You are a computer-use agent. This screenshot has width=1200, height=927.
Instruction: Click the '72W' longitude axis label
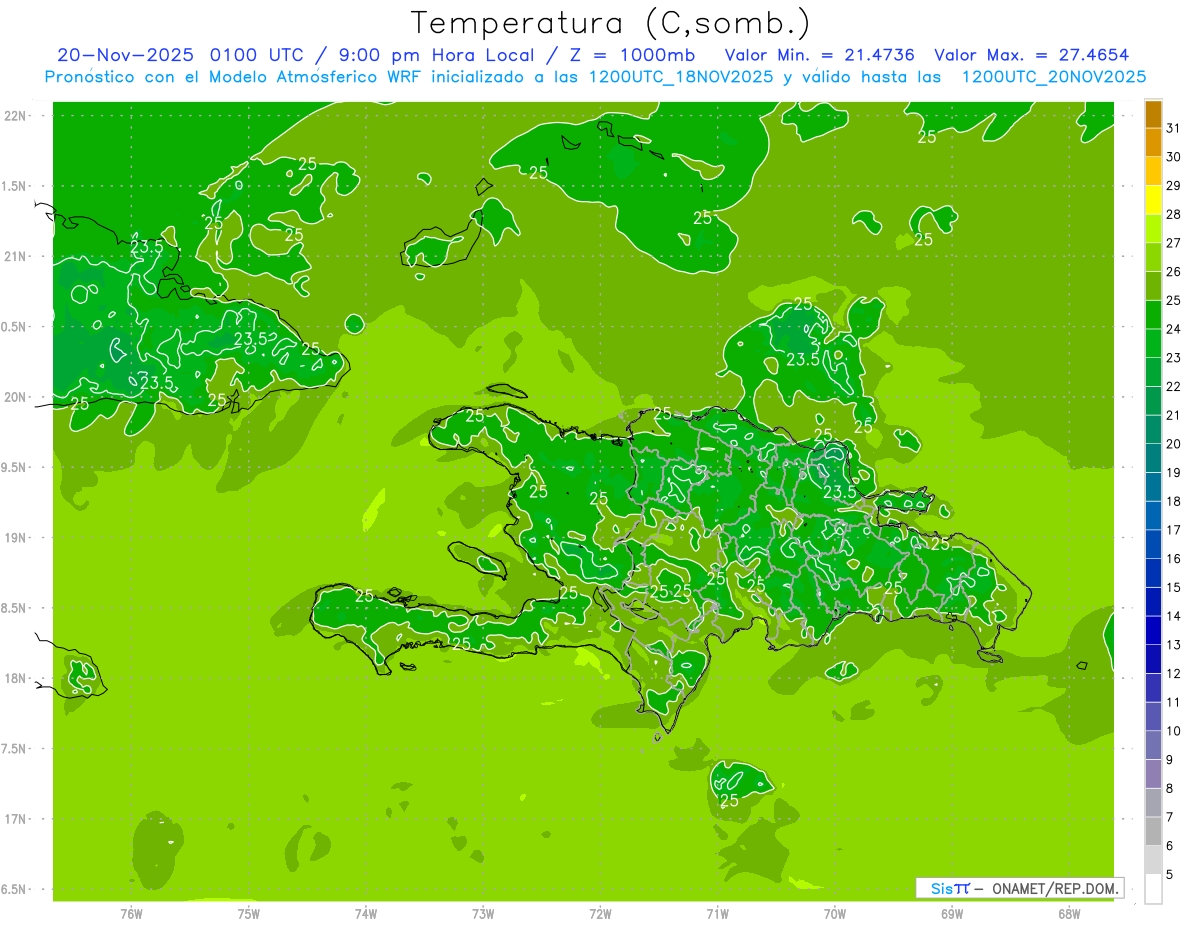pyautogui.click(x=600, y=914)
